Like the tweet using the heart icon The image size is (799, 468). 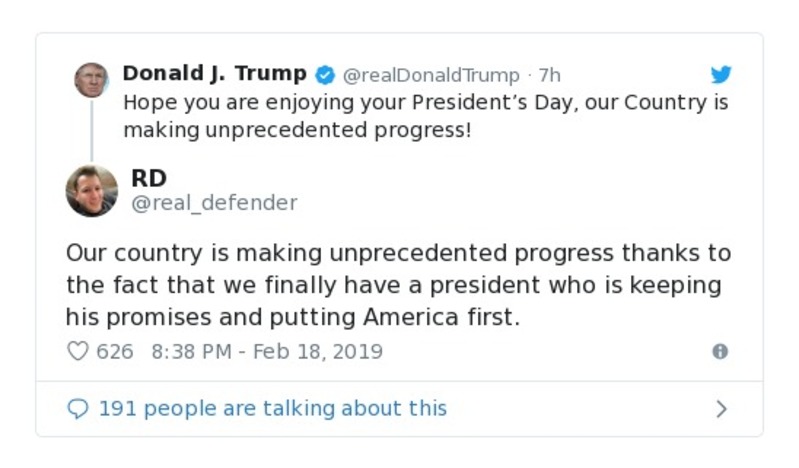point(77,352)
